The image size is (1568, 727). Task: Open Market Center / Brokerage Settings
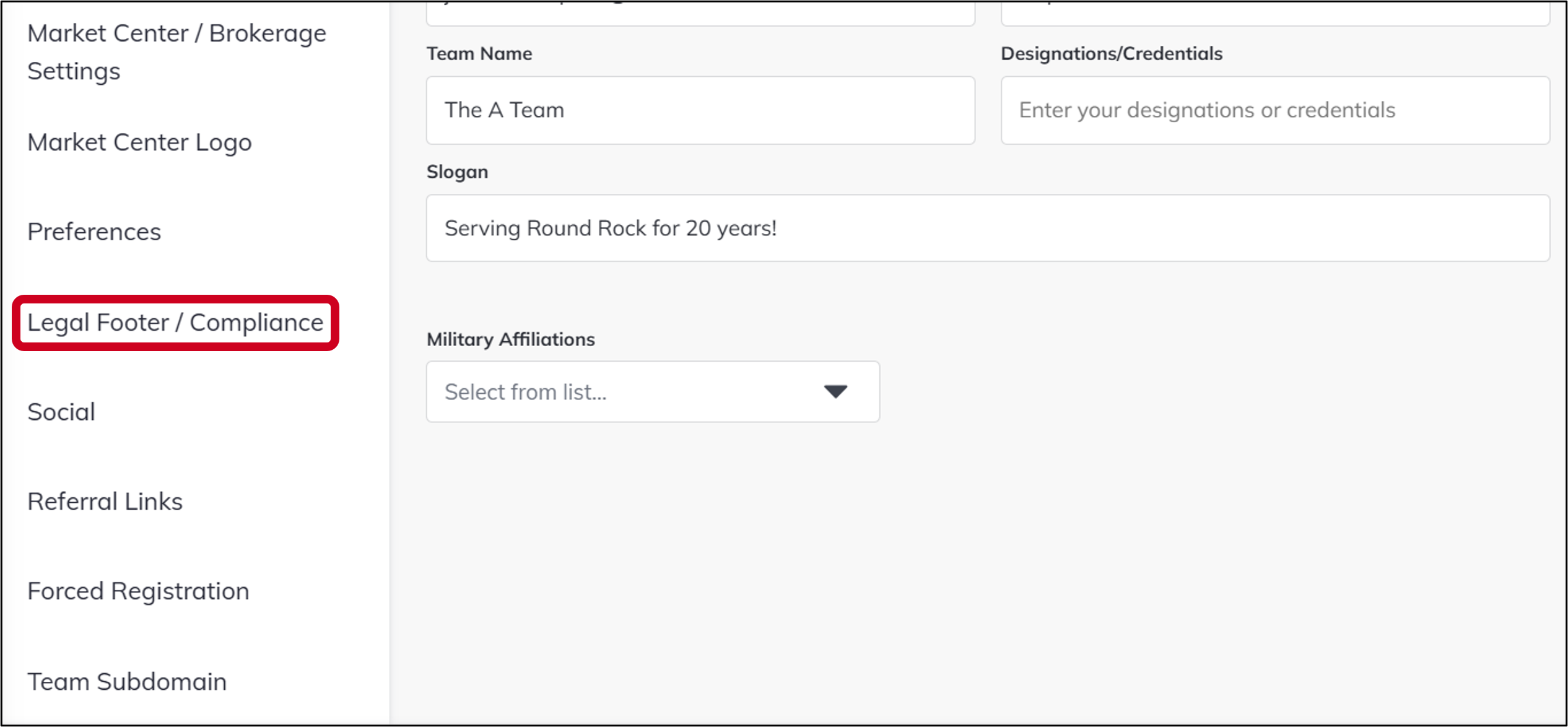coord(176,52)
